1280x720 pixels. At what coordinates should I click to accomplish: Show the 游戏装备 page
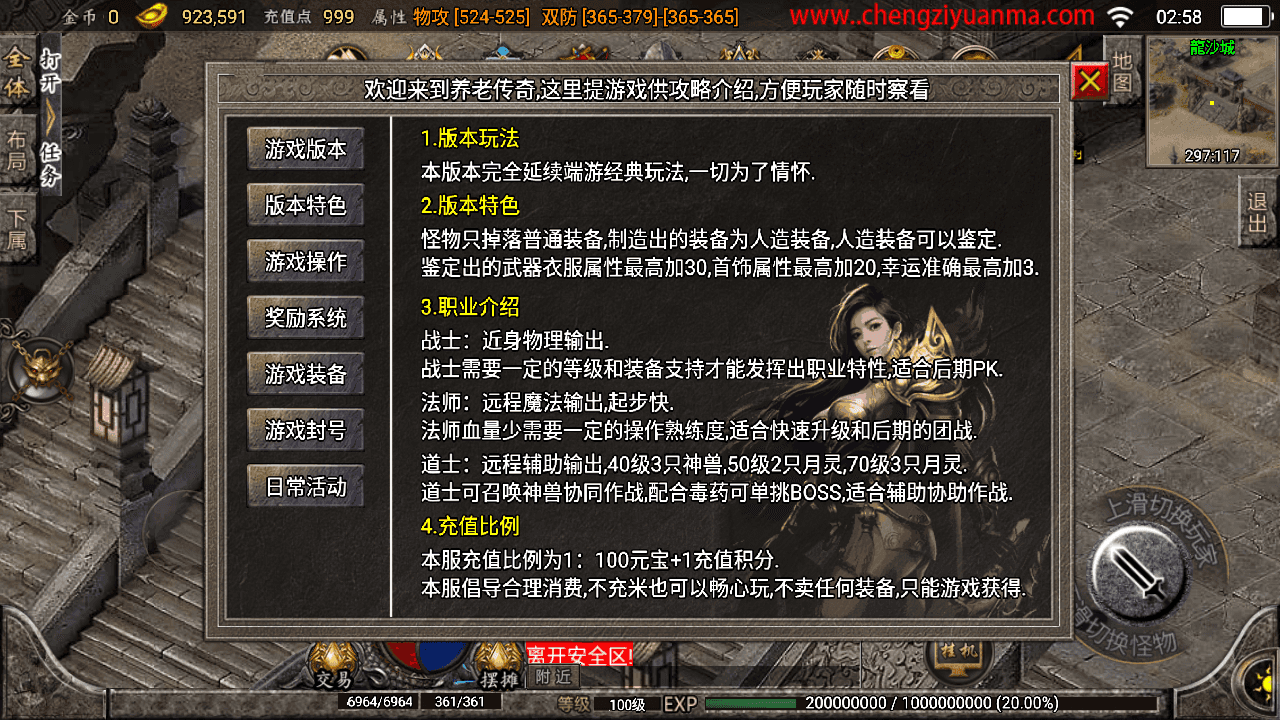(x=306, y=374)
